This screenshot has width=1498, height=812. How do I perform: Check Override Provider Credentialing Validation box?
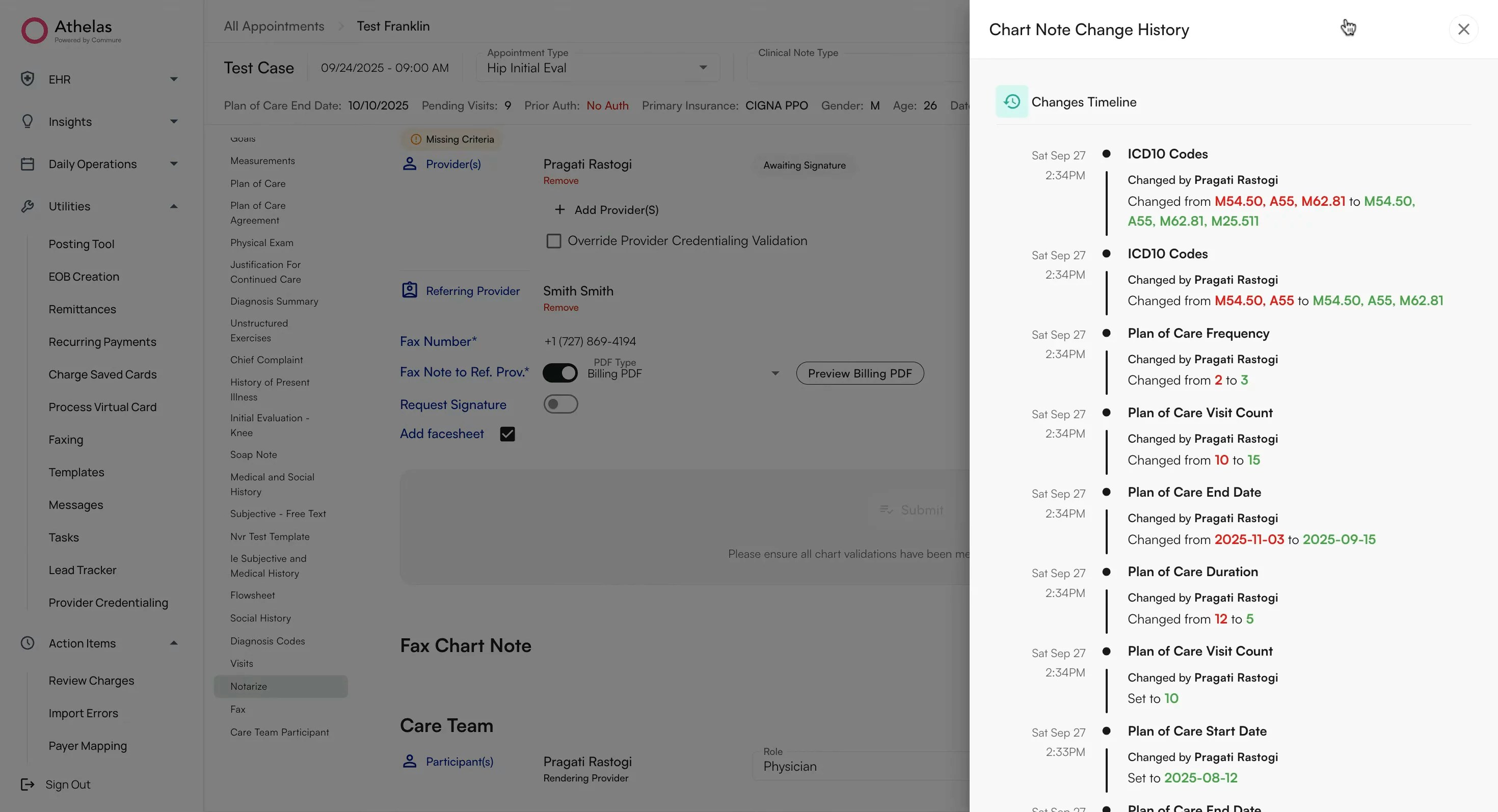pyautogui.click(x=554, y=240)
